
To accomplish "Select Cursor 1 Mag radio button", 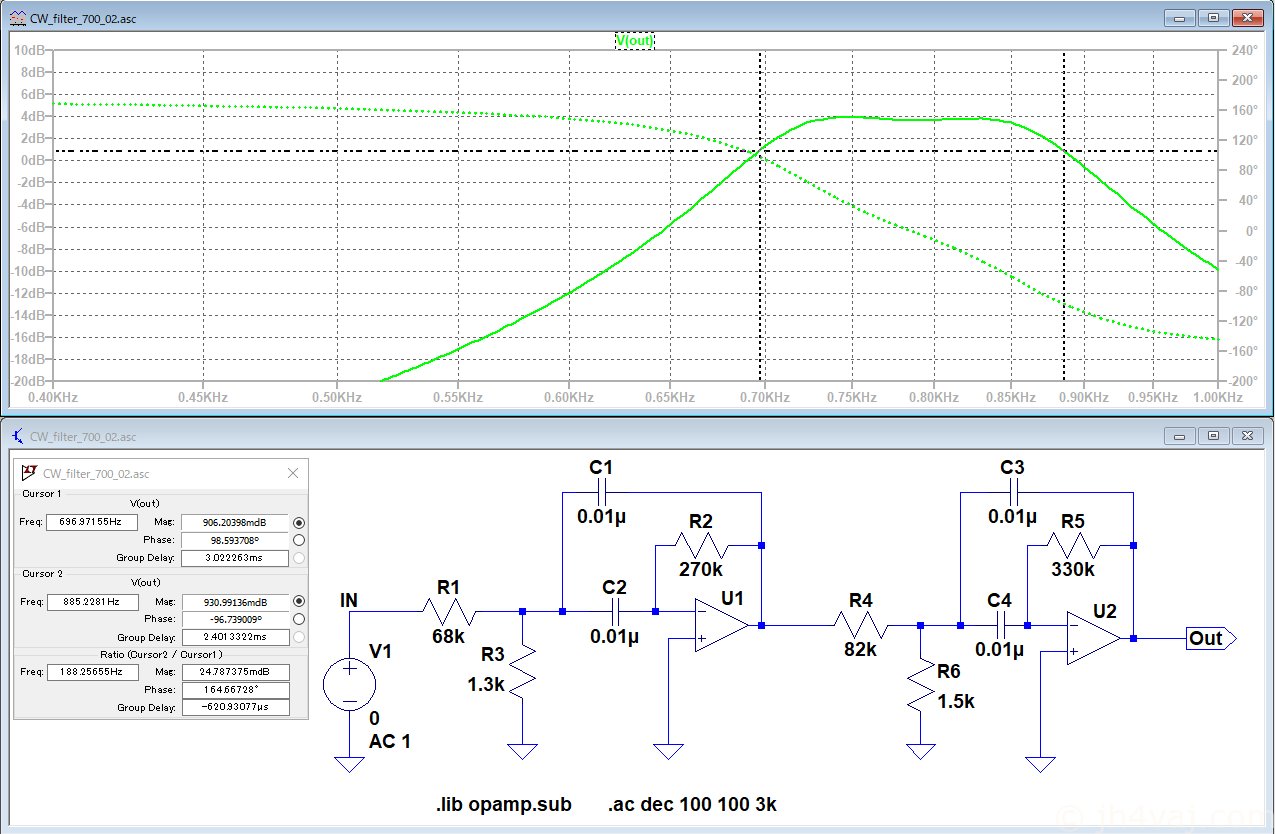I will coord(298,522).
